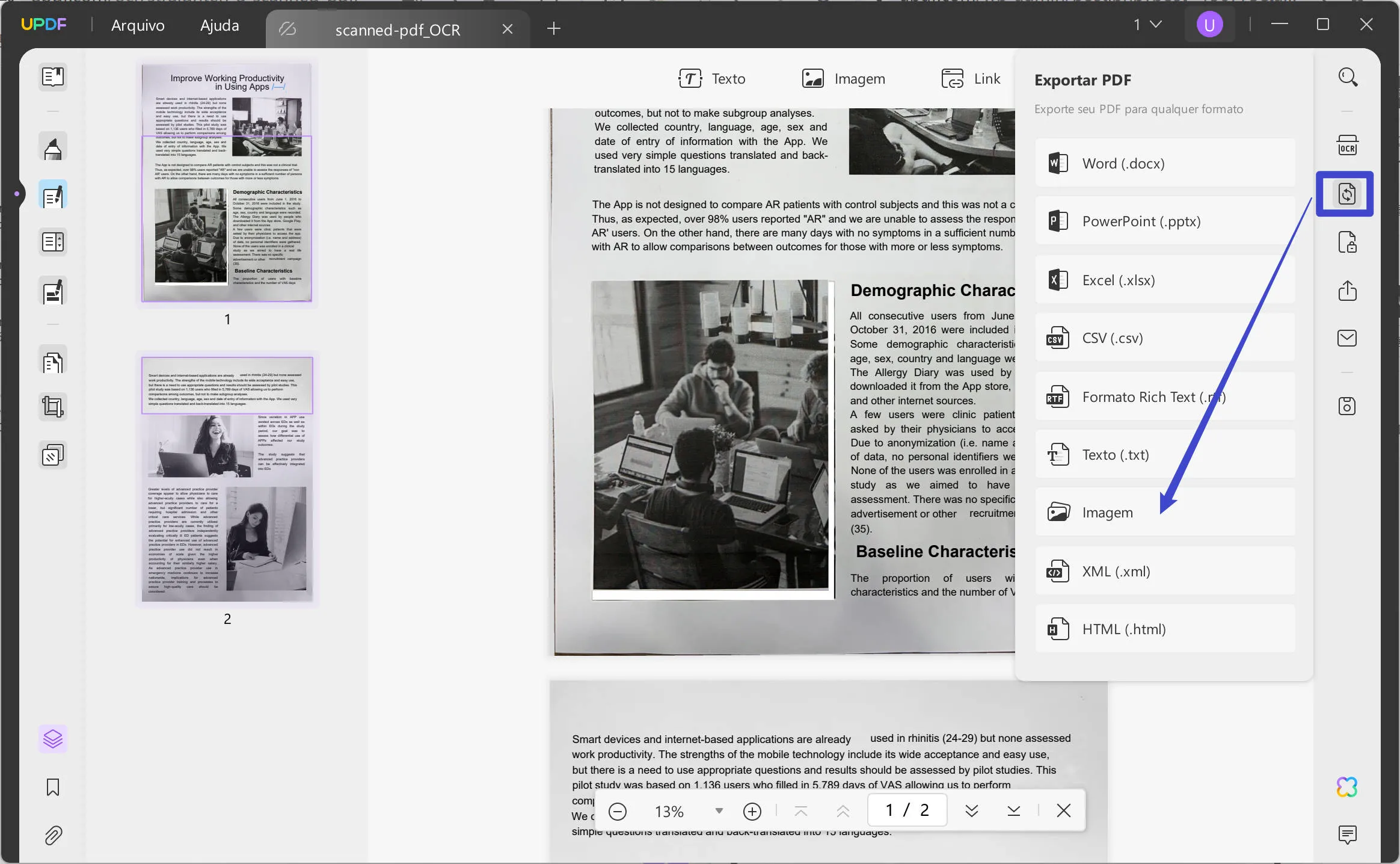Open the UPDF AI assistant
Viewport: 1400px width, 864px height.
coord(1347,786)
